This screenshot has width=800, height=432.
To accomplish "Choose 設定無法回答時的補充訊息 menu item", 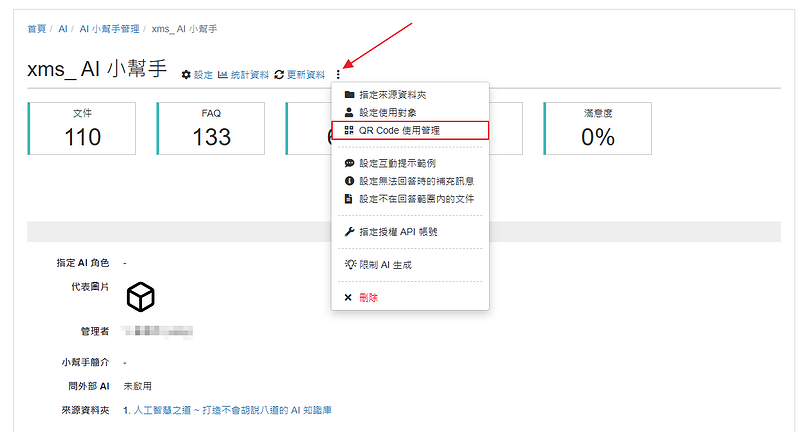I will 416,181.
